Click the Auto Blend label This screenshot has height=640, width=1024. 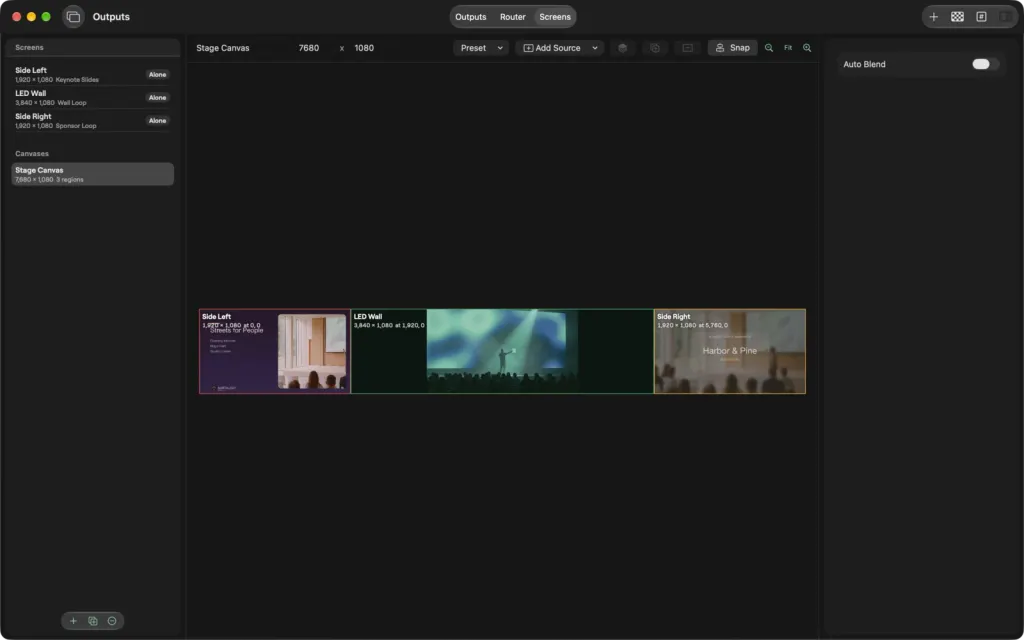864,64
